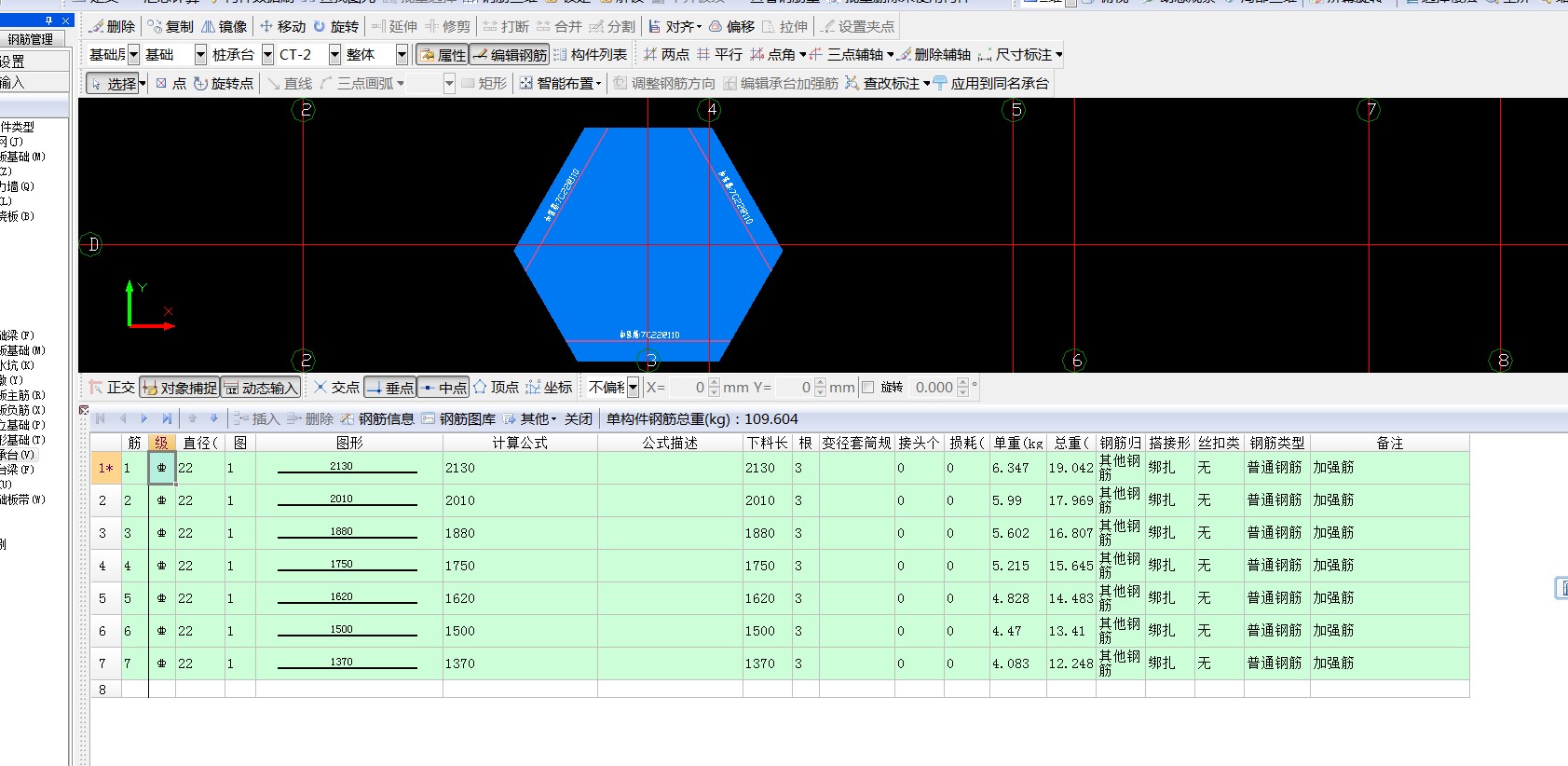Expand the 基础层 floor dropdown
Image resolution: width=1568 pixels, height=766 pixels.
click(133, 55)
